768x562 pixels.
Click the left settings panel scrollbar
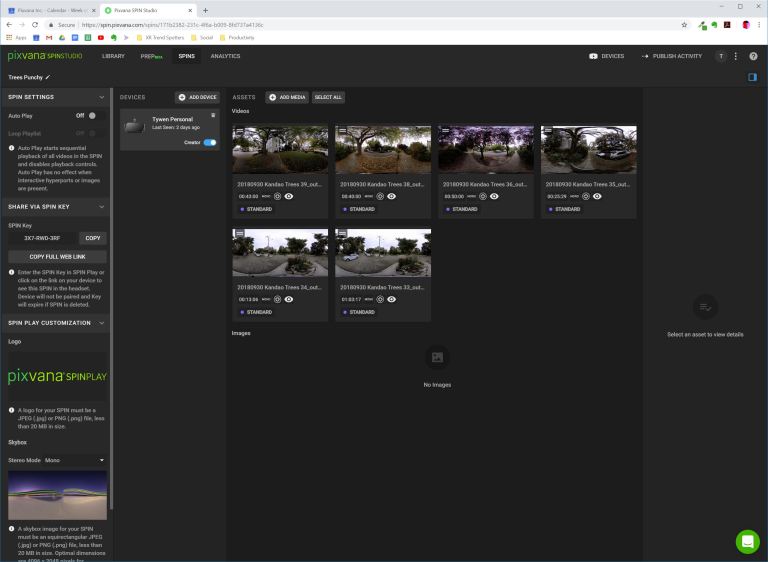(111, 299)
